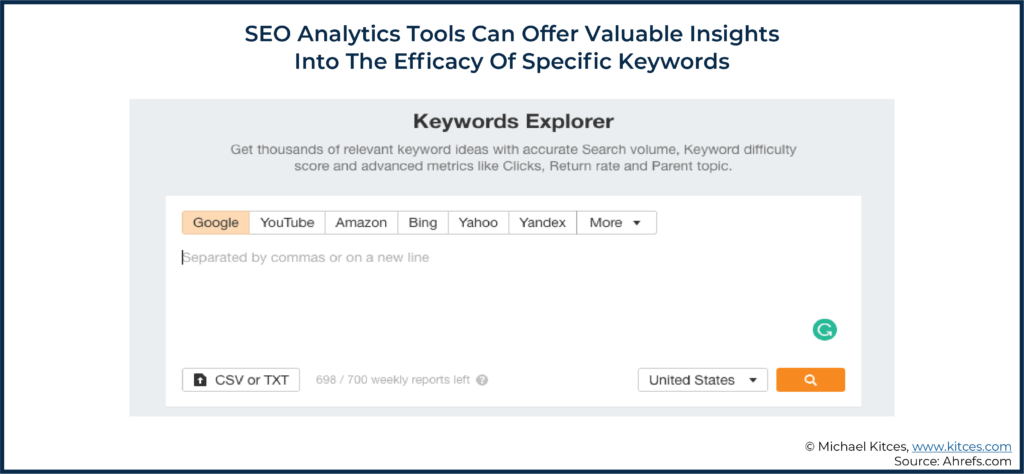Click the green Grammarly icon
Image resolution: width=1024 pixels, height=474 pixels.
(824, 330)
